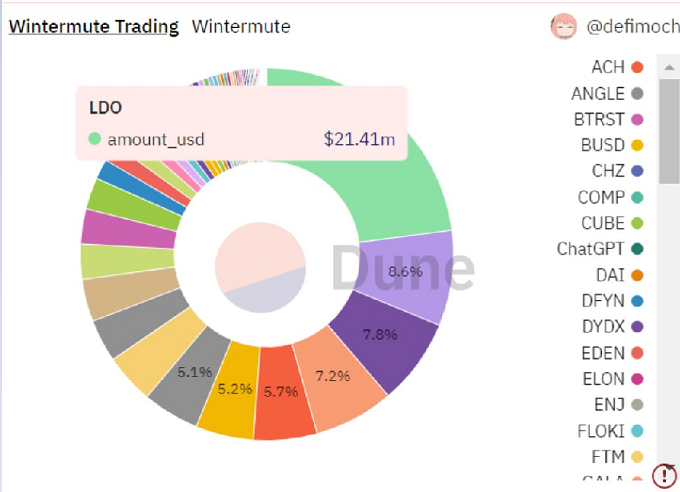Click the teal dot next to COMP

click(x=636, y=197)
